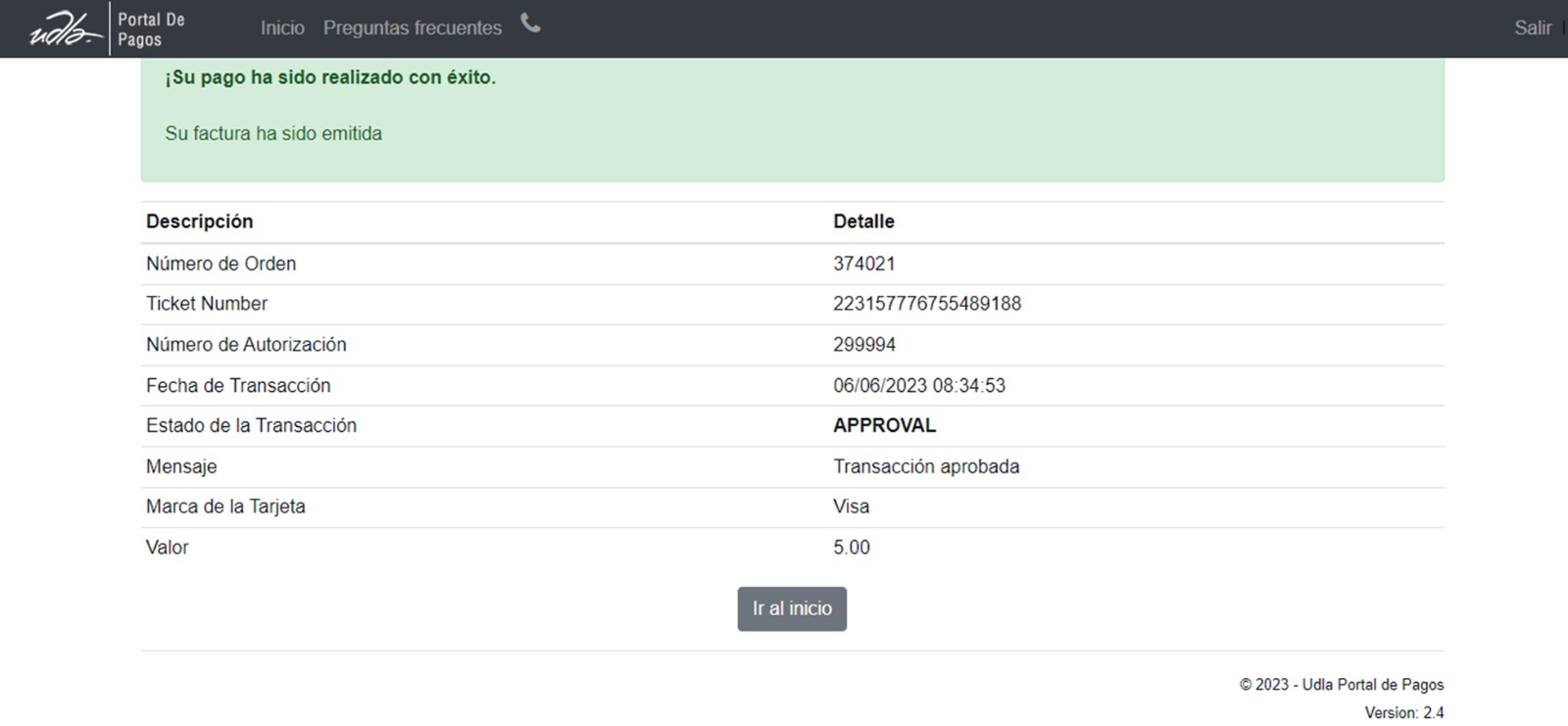Click the Descripción column header
Screen dimensions: 1568x726
(199, 221)
